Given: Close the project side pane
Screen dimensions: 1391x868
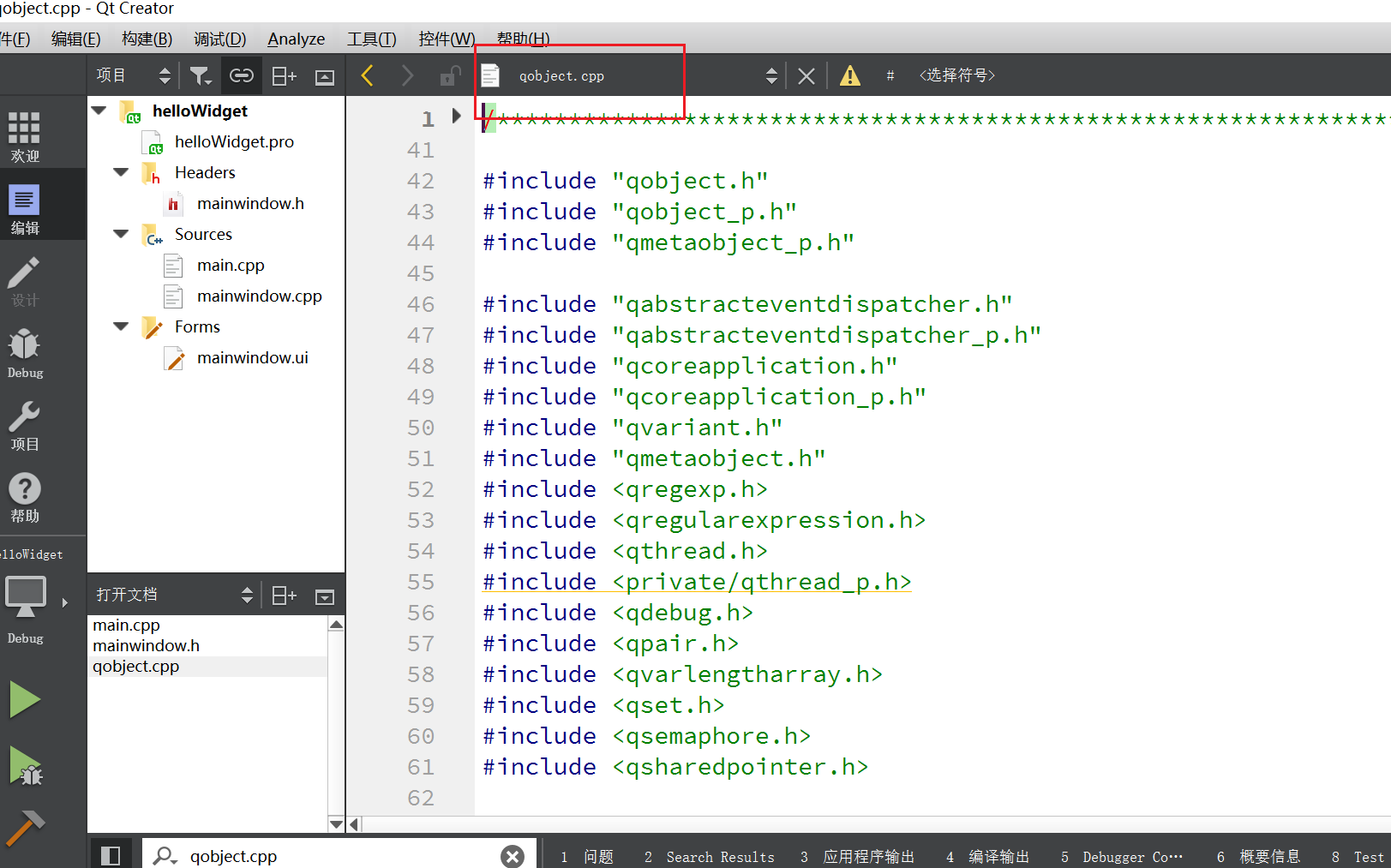Looking at the screenshot, I should tap(325, 76).
